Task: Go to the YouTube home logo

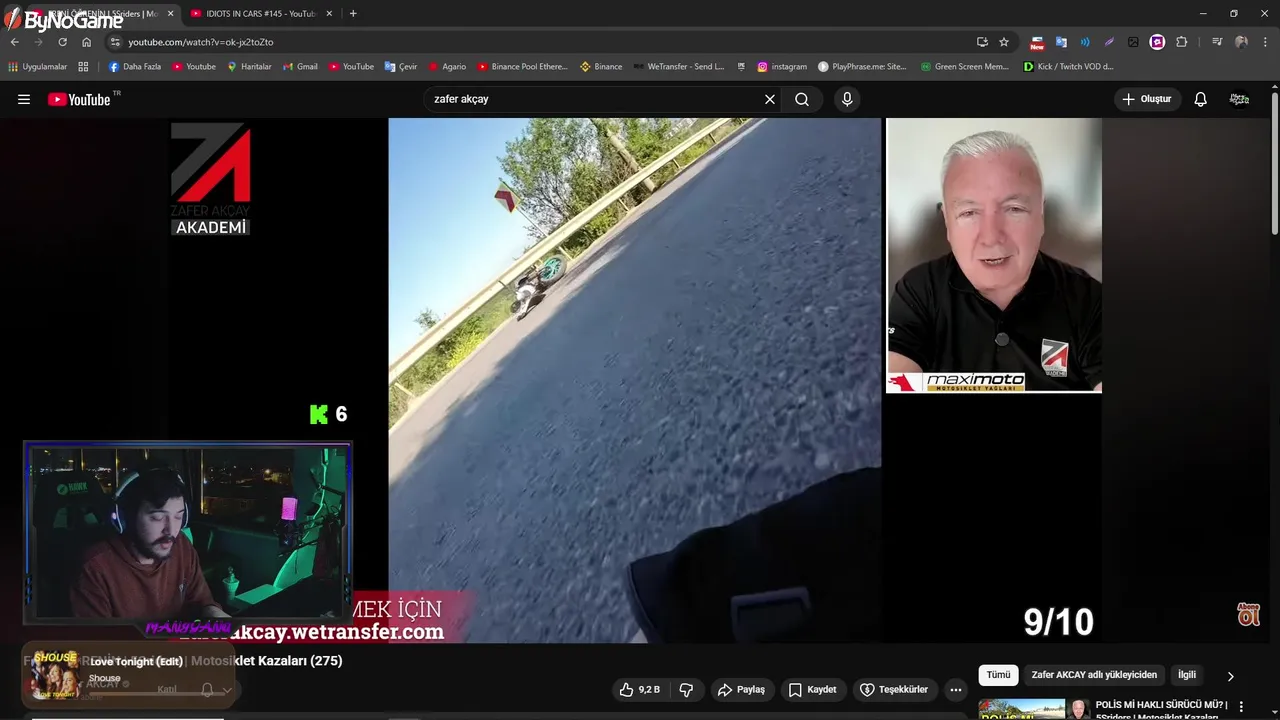Action: (x=79, y=99)
